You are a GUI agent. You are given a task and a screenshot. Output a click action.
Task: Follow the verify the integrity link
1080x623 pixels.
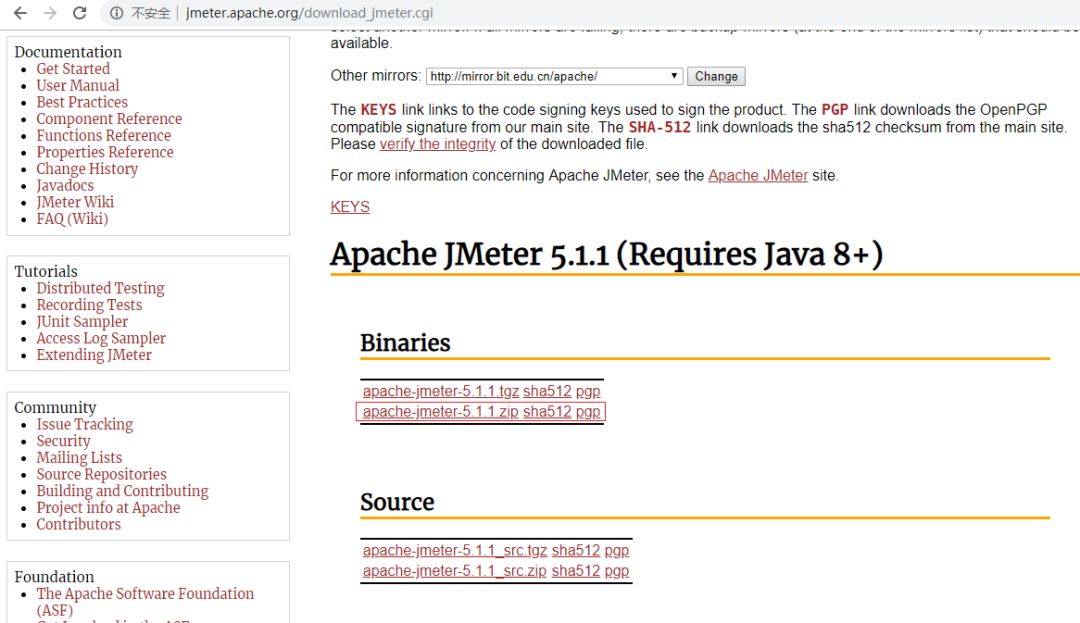(x=437, y=144)
